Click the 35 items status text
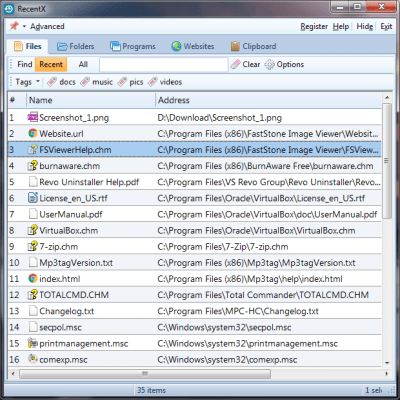Viewport: 400px width, 400px height. point(151,390)
